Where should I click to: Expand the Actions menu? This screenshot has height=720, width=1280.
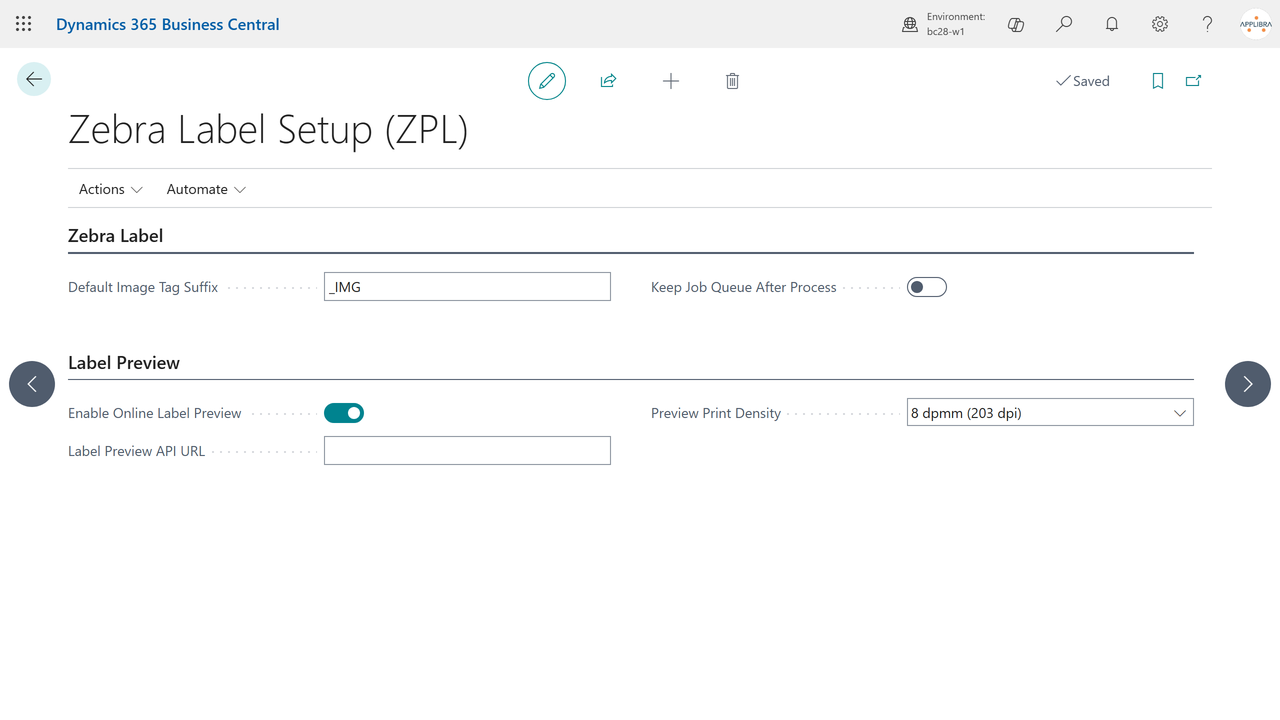pos(111,189)
